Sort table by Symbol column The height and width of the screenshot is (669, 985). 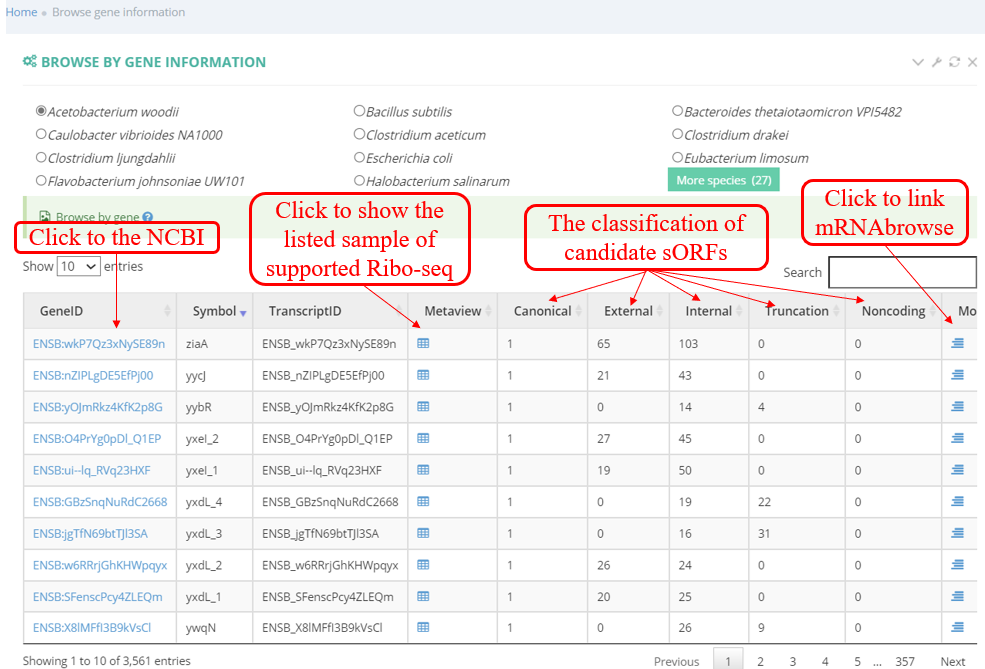click(214, 311)
